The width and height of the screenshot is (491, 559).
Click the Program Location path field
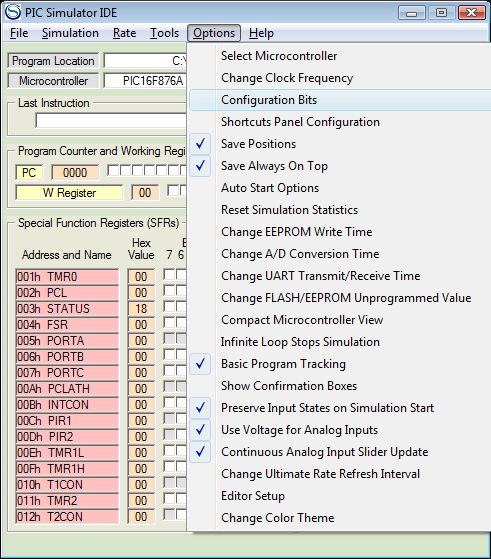(x=145, y=61)
